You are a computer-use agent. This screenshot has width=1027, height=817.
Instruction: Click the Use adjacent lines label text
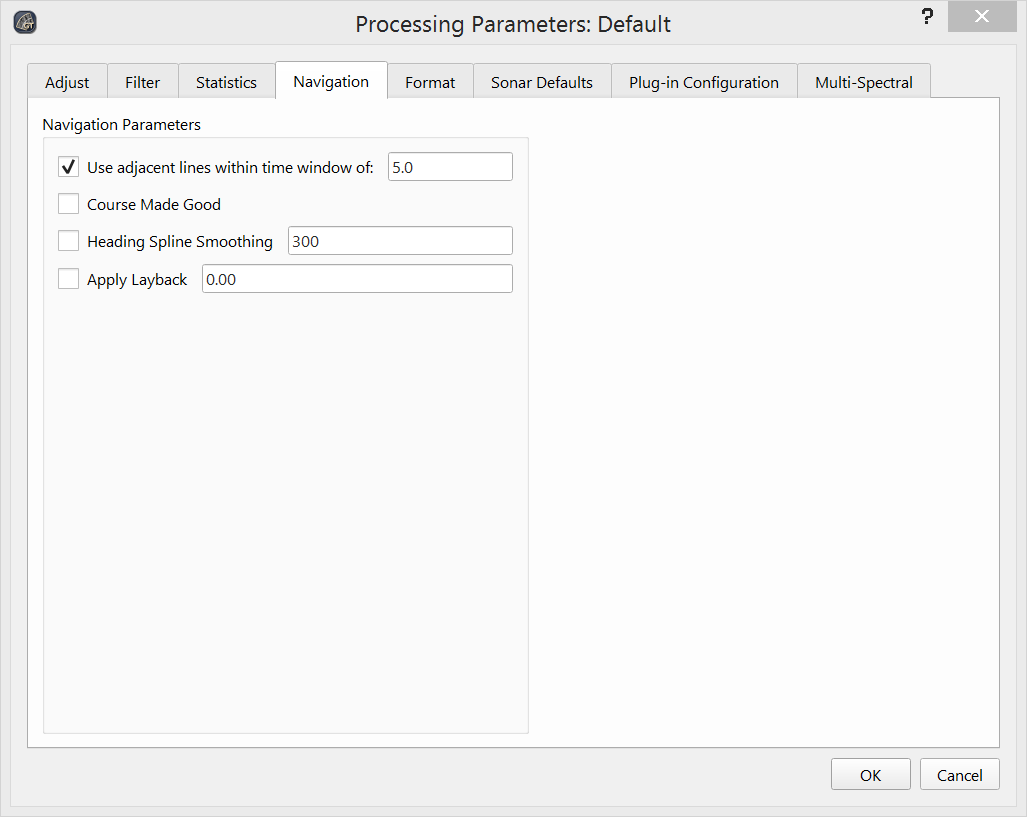(x=230, y=168)
